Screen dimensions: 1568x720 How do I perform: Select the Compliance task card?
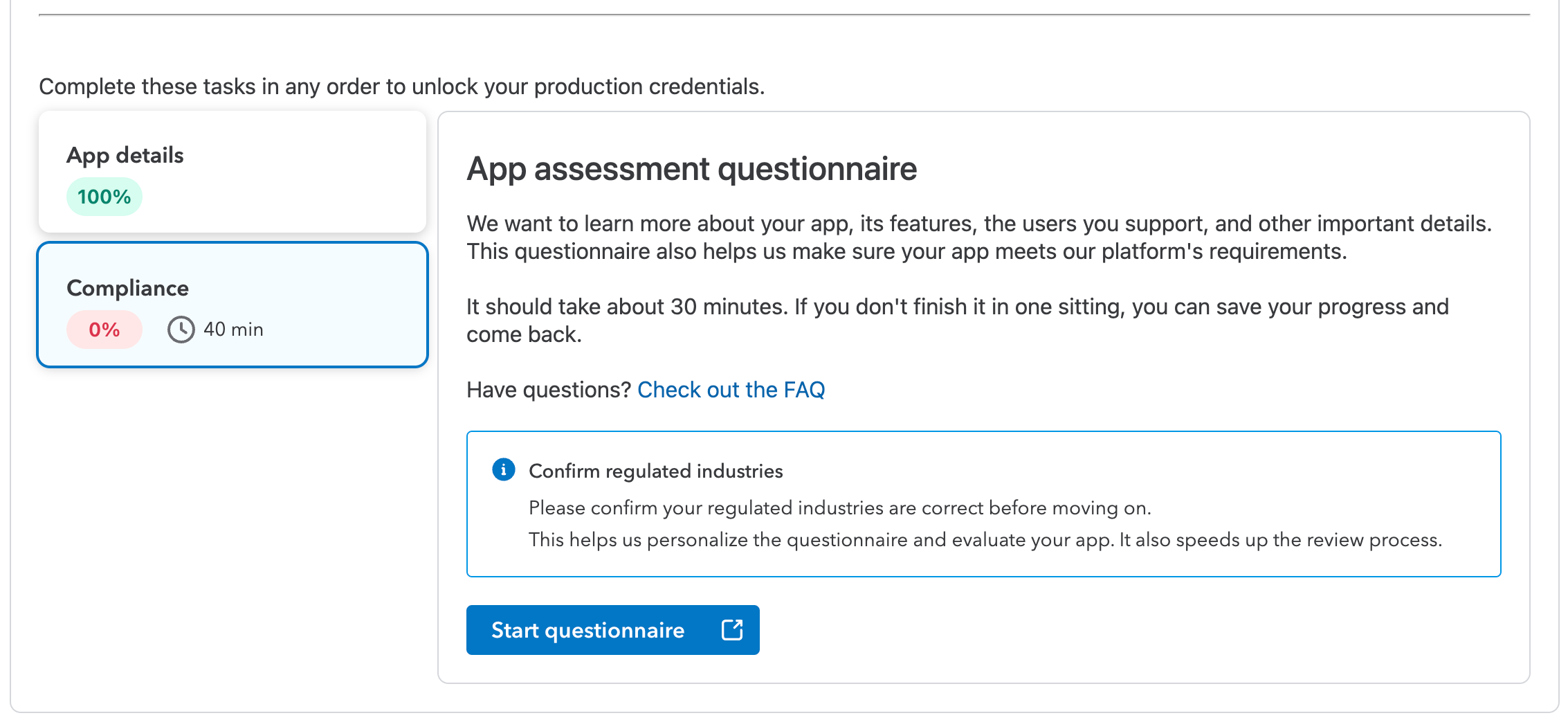click(233, 305)
